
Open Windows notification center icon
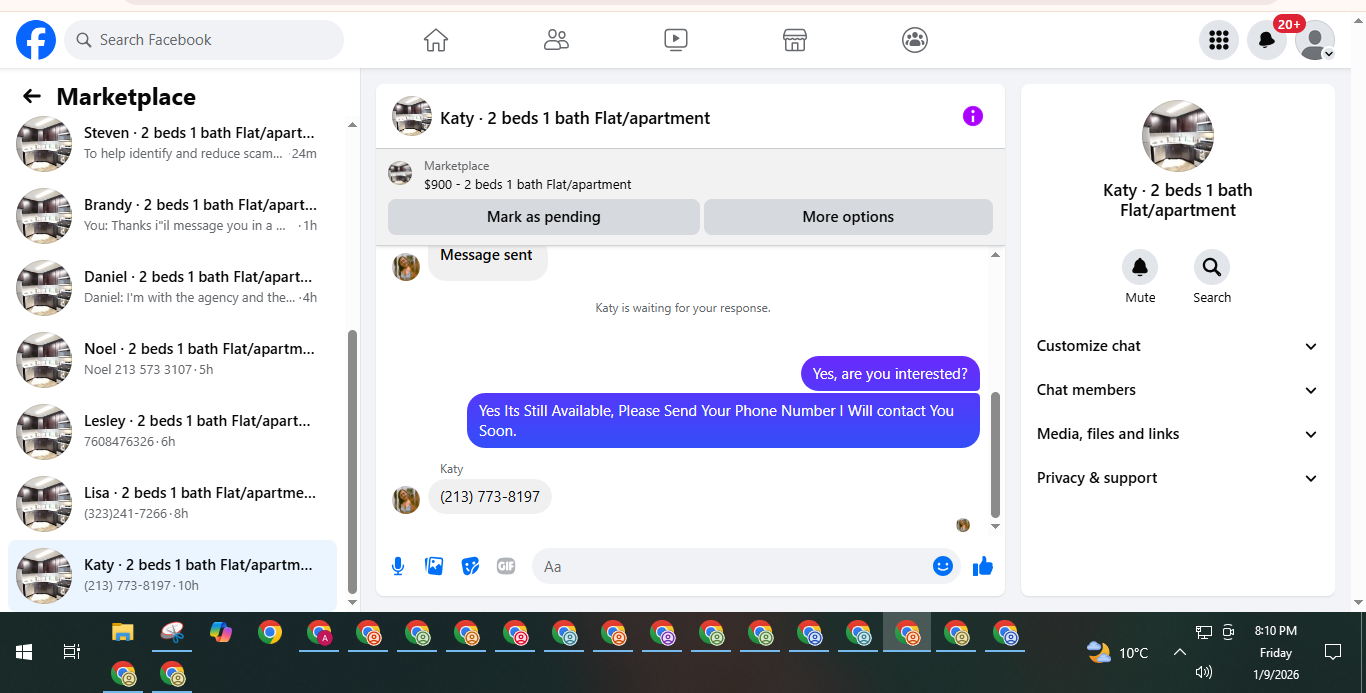pyautogui.click(x=1332, y=652)
